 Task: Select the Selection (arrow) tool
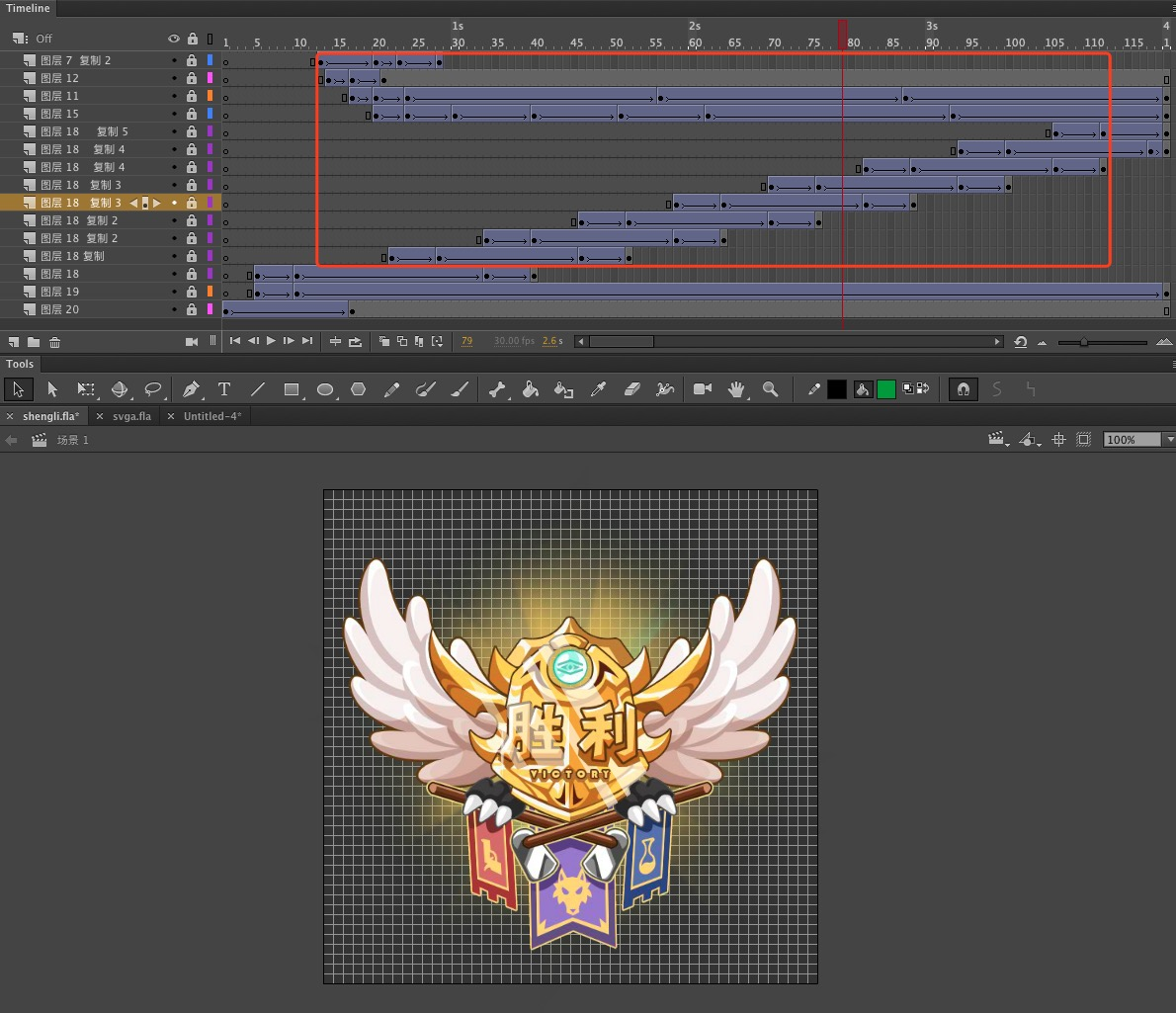[x=18, y=389]
